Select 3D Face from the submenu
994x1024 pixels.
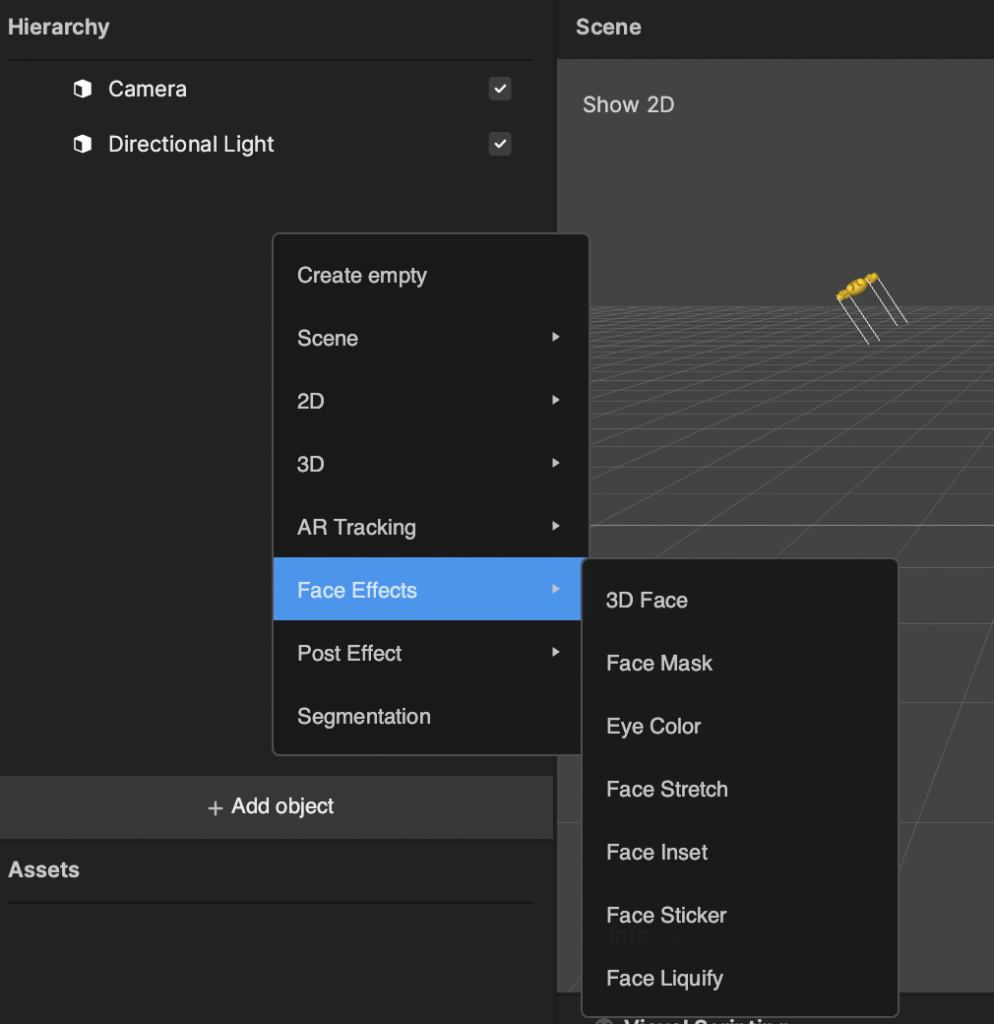click(x=740, y=600)
